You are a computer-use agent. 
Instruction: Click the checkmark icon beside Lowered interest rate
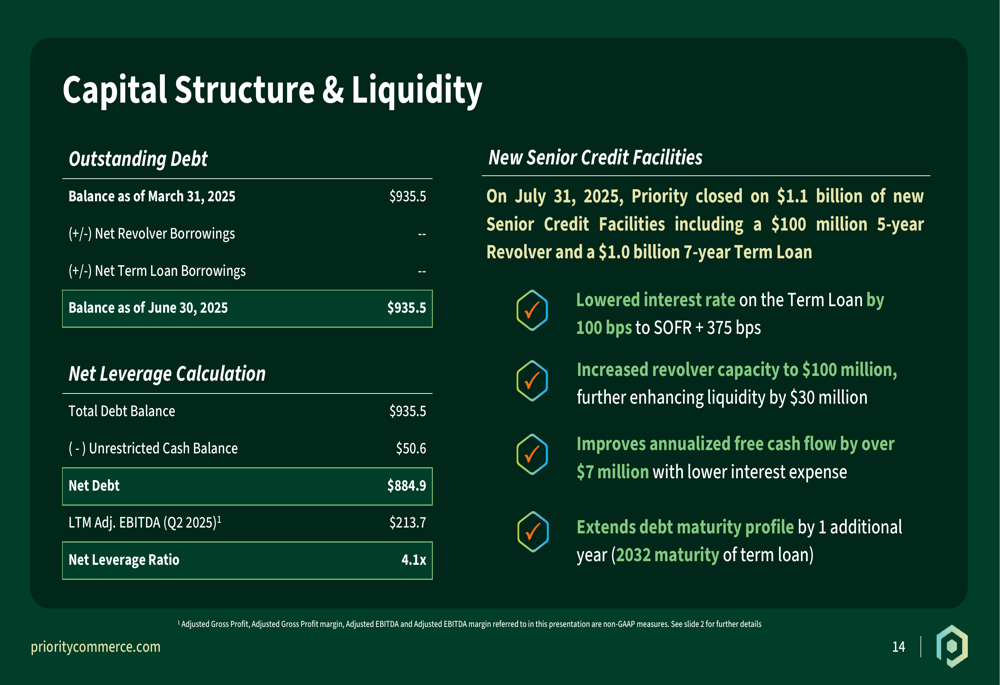pos(532,311)
